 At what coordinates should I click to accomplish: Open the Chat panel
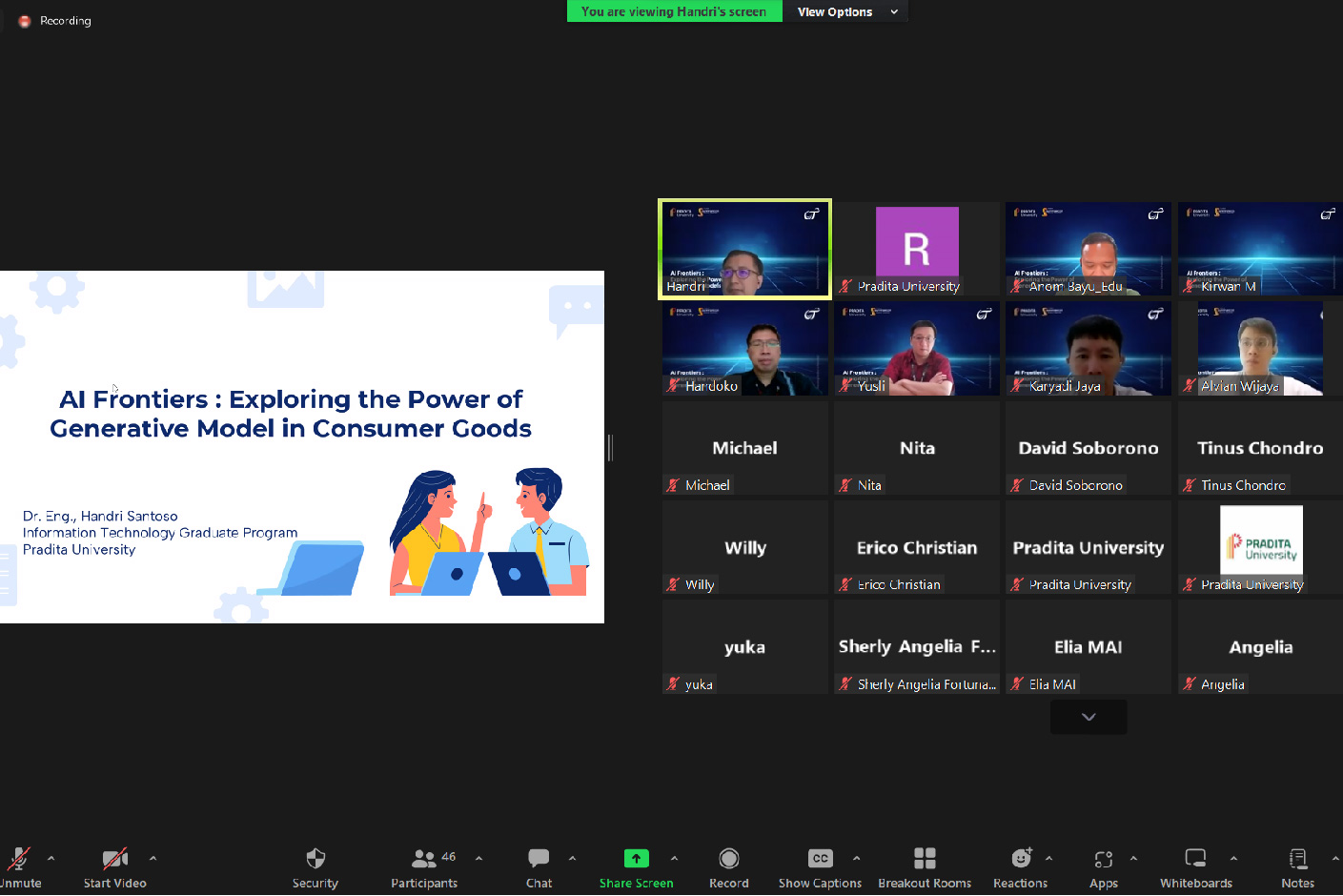point(539,859)
